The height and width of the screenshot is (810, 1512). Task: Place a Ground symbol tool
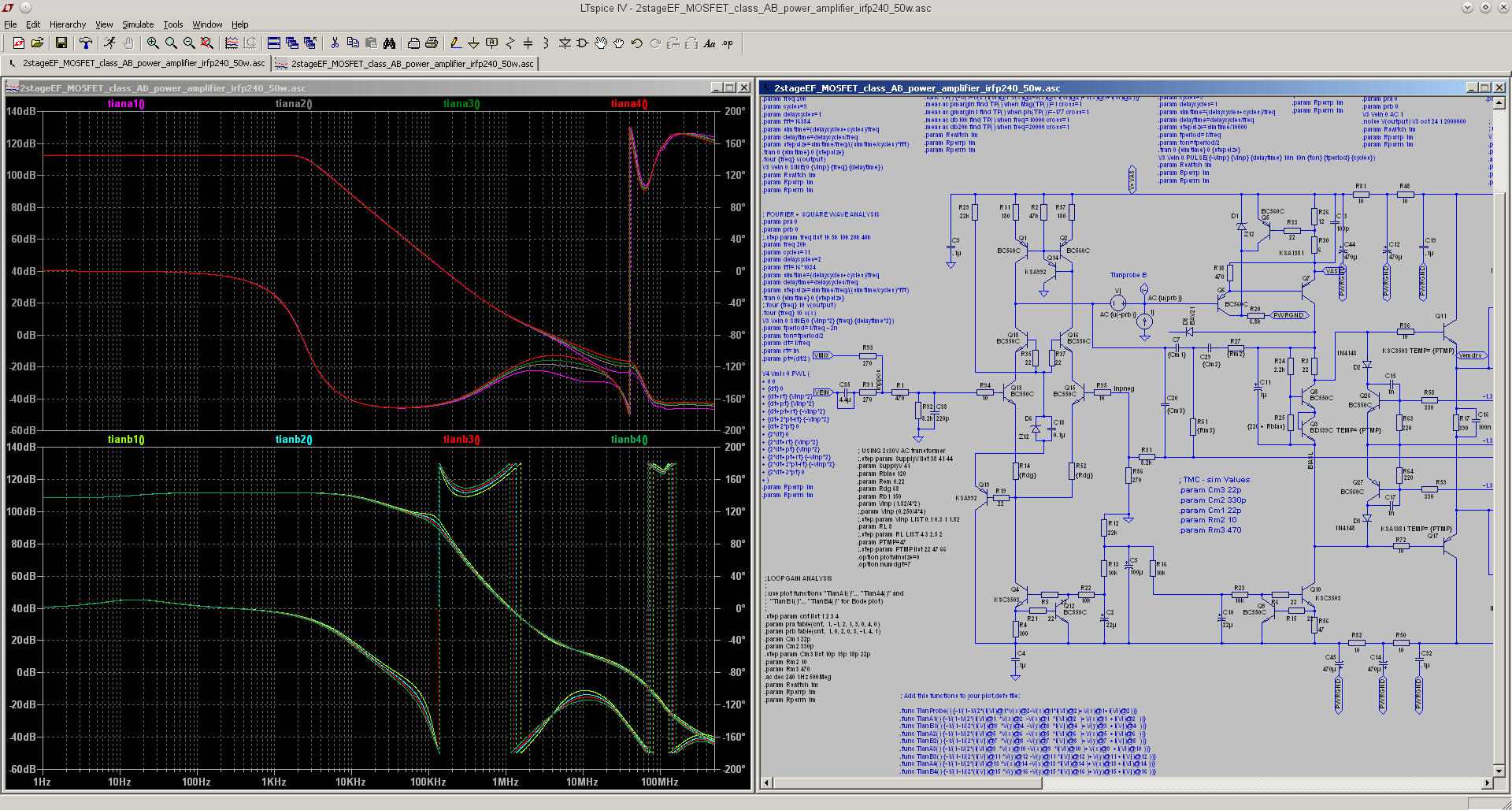(x=473, y=43)
